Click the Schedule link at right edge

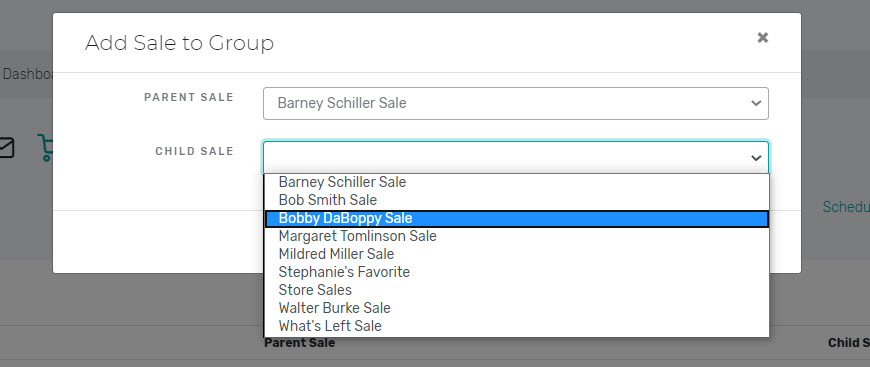pyautogui.click(x=846, y=207)
